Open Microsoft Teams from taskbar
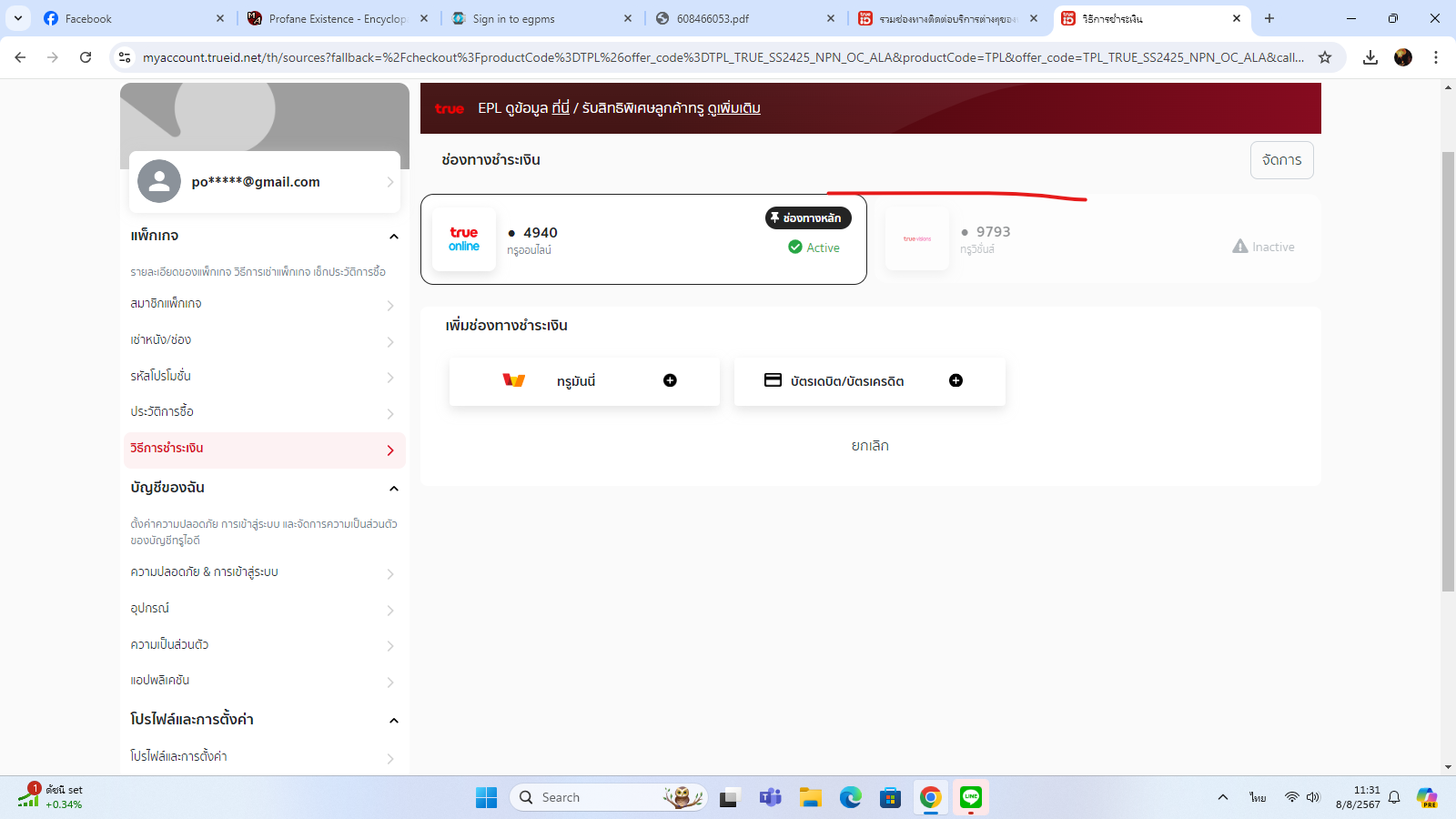This screenshot has width=1456, height=819. pos(770,797)
